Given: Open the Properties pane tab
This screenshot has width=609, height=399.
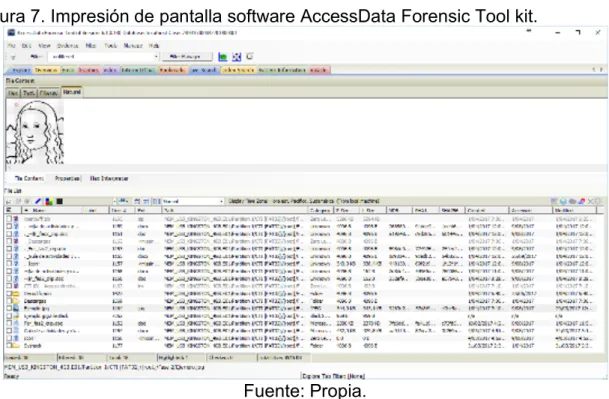Looking at the screenshot, I should point(67,179).
